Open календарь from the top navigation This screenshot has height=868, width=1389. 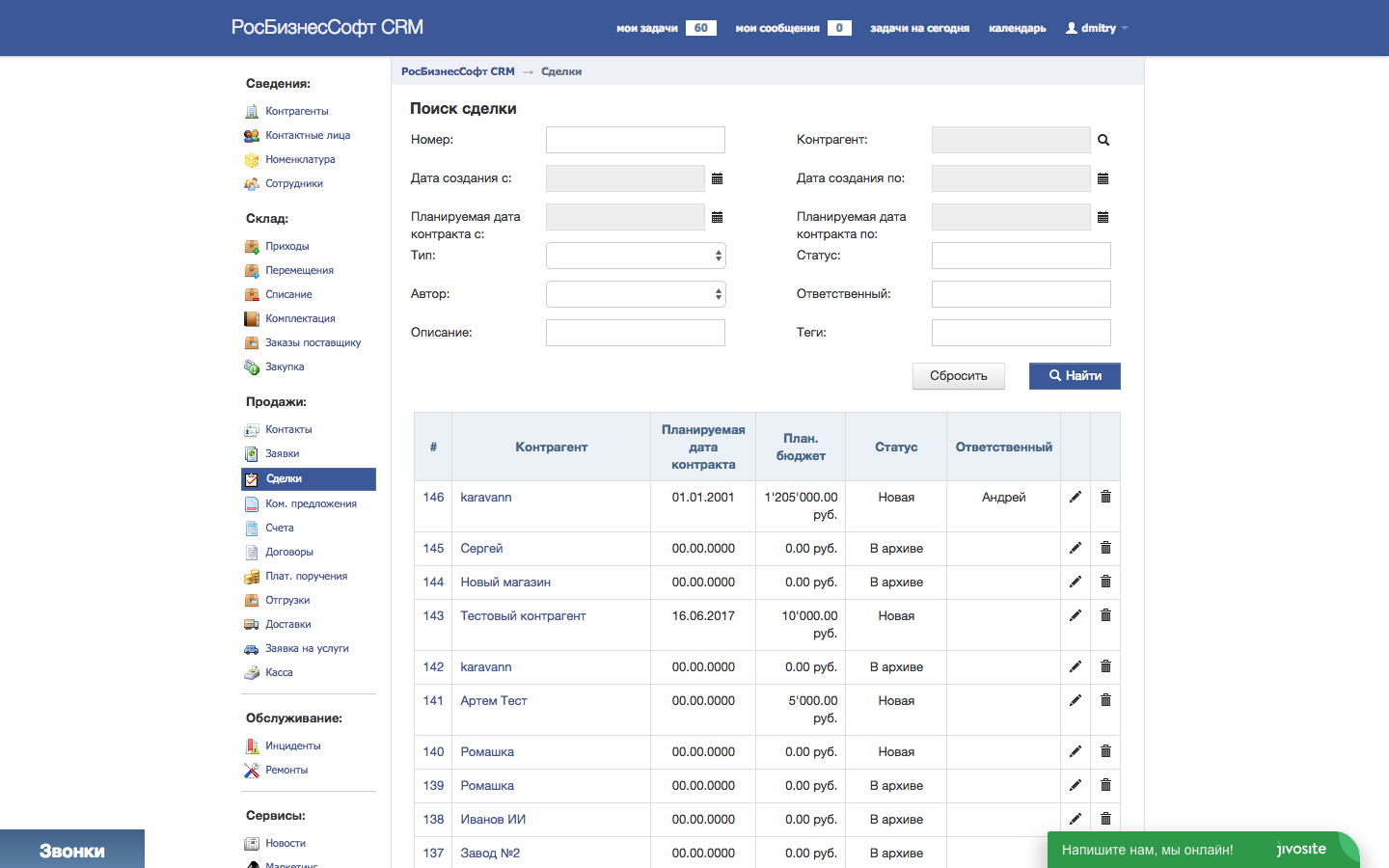pos(1017,28)
